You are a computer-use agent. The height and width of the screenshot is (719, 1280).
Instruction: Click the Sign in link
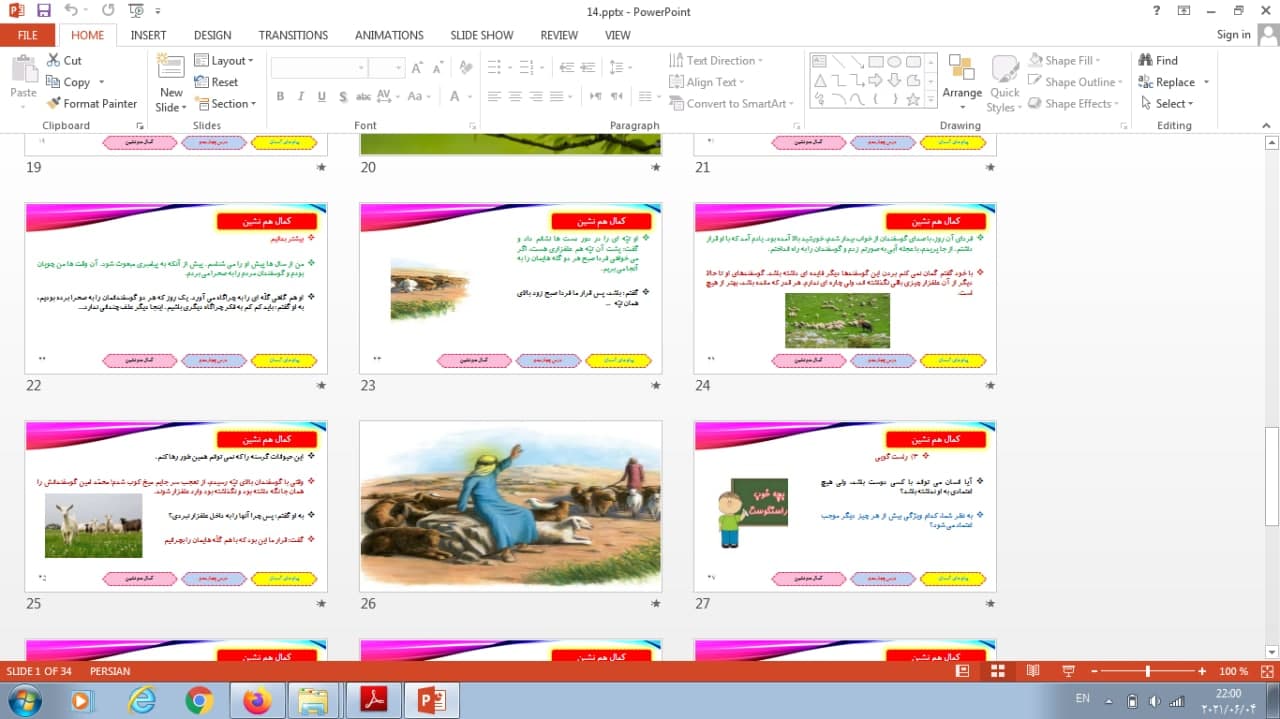click(1233, 35)
